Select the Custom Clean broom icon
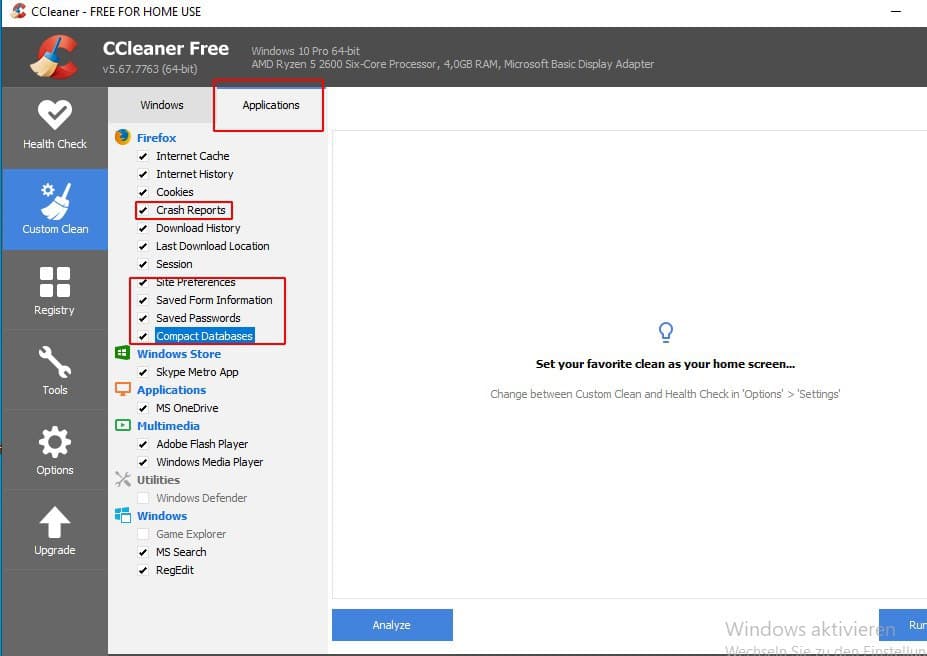The height and width of the screenshot is (656, 927). pyautogui.click(x=55, y=201)
